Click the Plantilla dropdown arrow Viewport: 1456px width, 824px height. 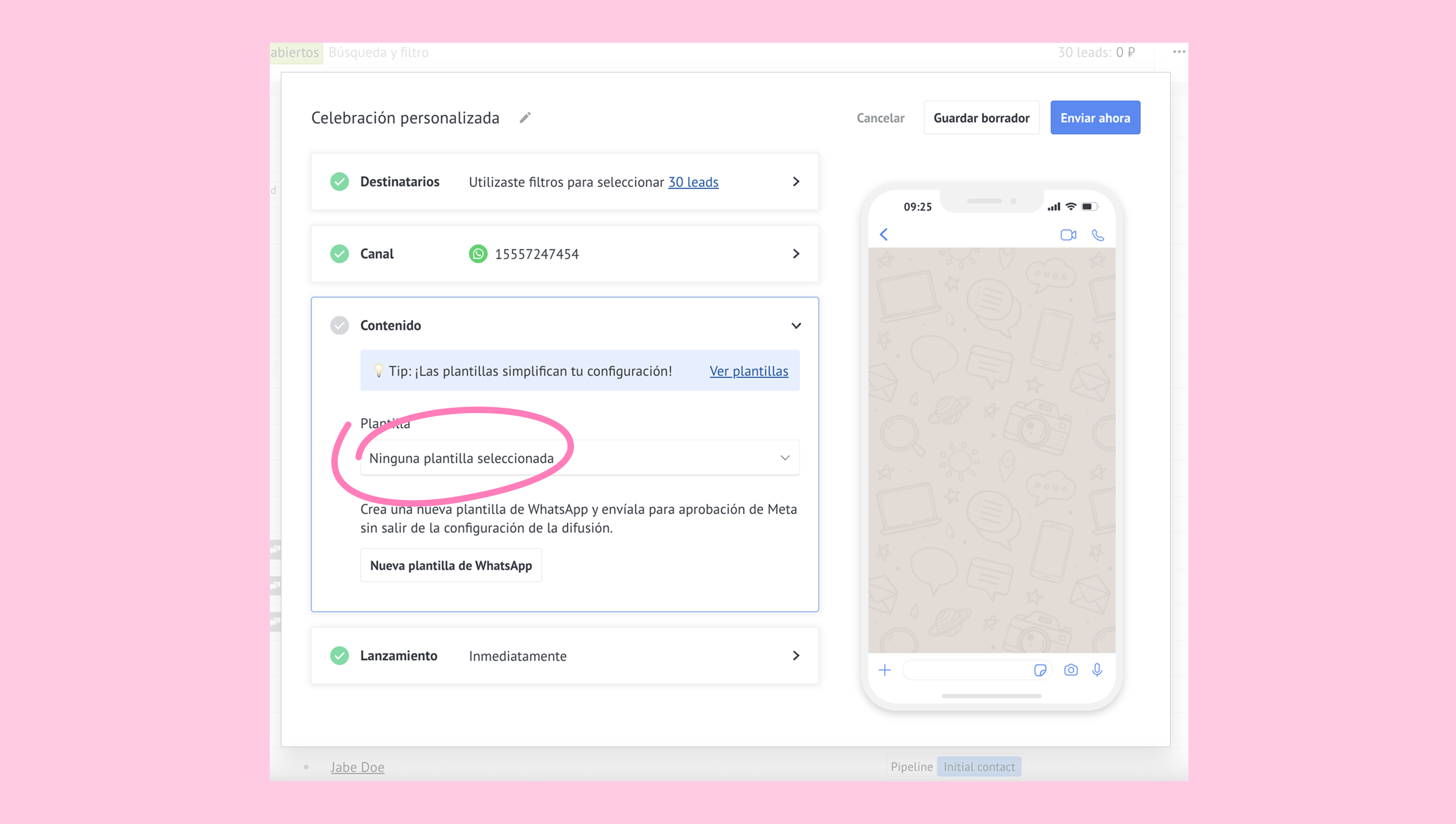pos(785,458)
